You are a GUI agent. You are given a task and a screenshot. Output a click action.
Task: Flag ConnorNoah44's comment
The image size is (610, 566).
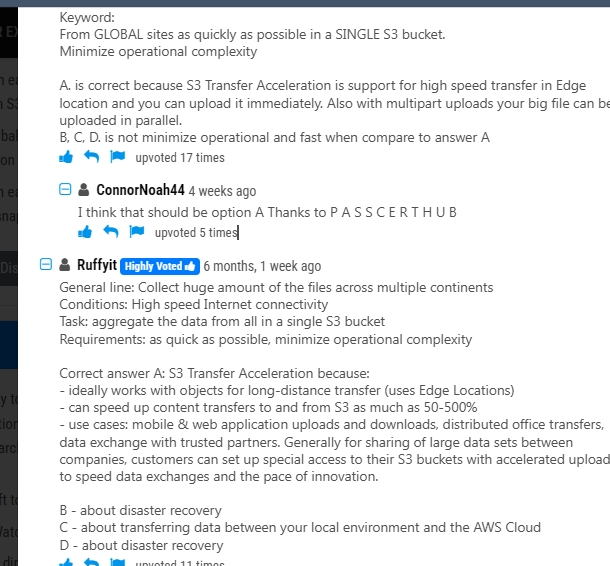137,231
